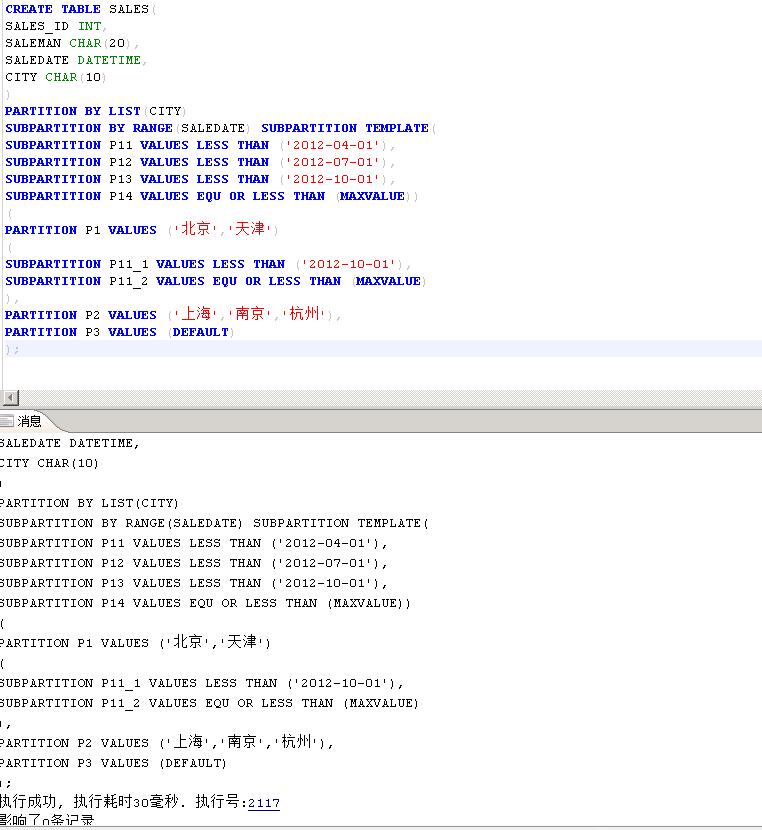Click '北京' value in editor PARTITION P1
The width and height of the screenshot is (762, 830).
pos(196,229)
